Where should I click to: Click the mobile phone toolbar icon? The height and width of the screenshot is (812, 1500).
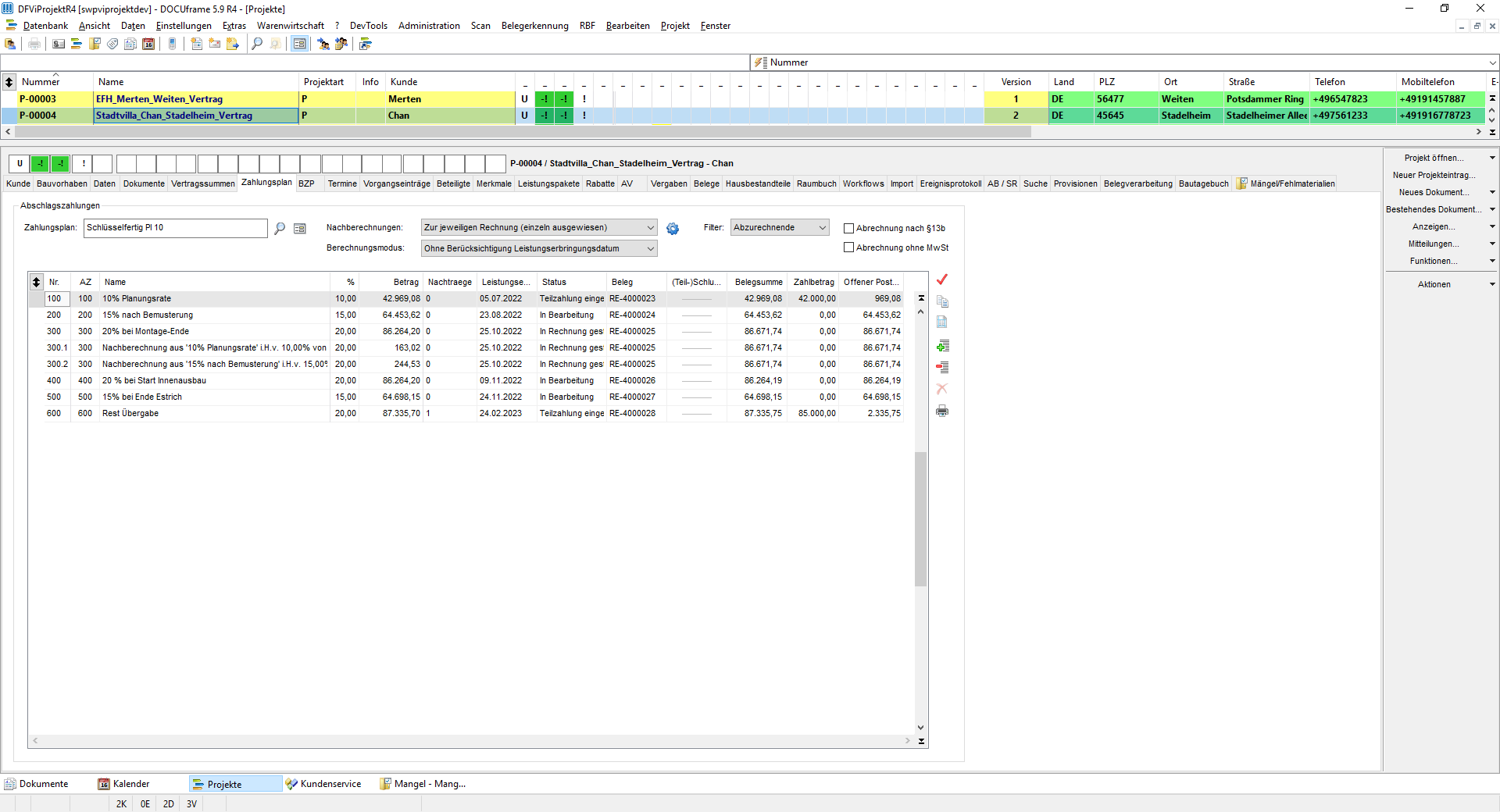point(172,44)
